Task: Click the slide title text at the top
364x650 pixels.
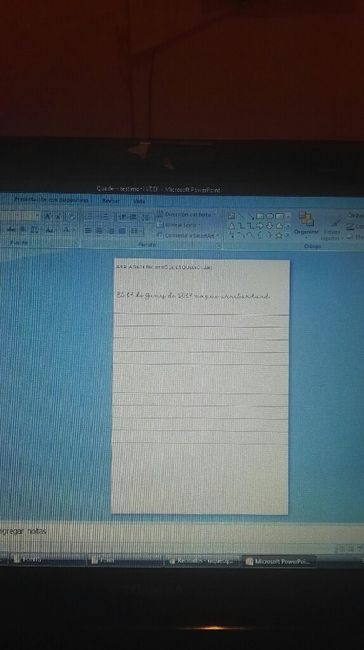Action: point(165,268)
